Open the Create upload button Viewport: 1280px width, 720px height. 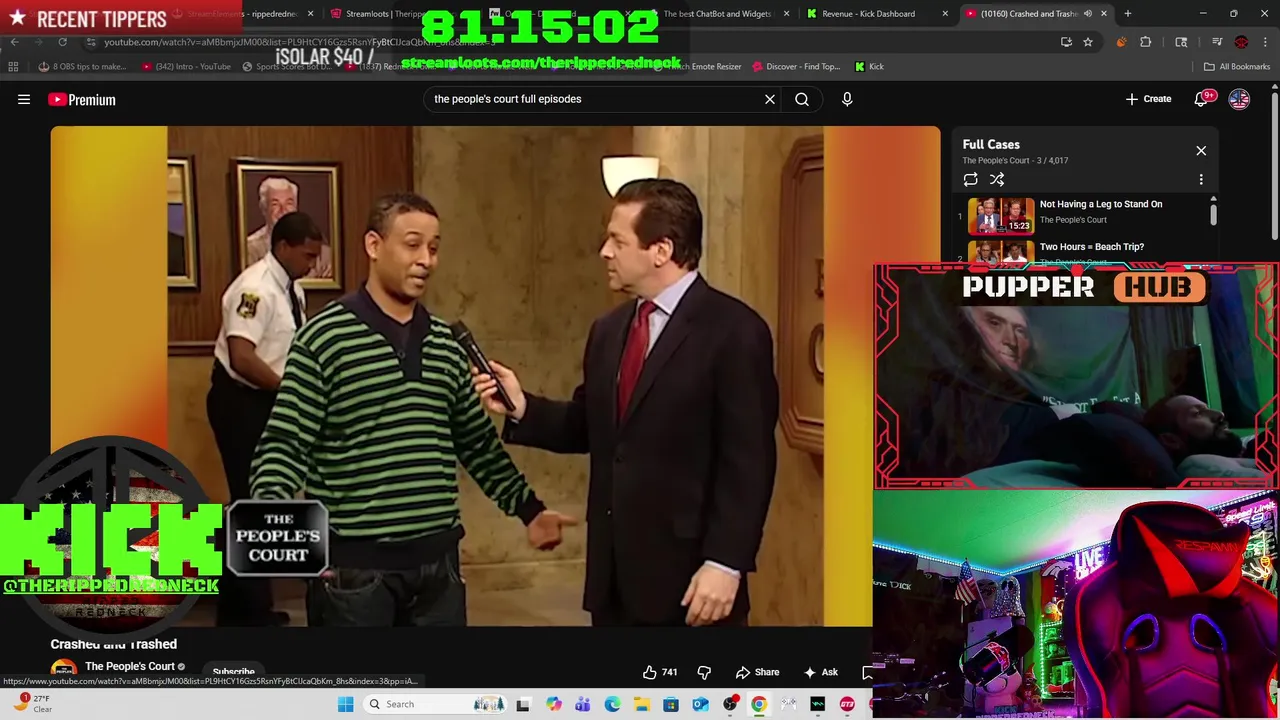pyautogui.click(x=1148, y=99)
